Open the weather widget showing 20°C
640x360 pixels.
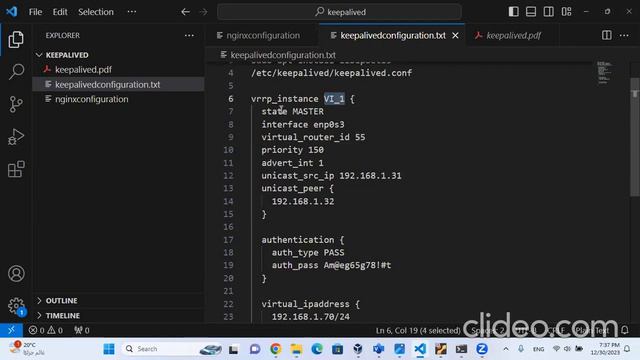pos(27,349)
